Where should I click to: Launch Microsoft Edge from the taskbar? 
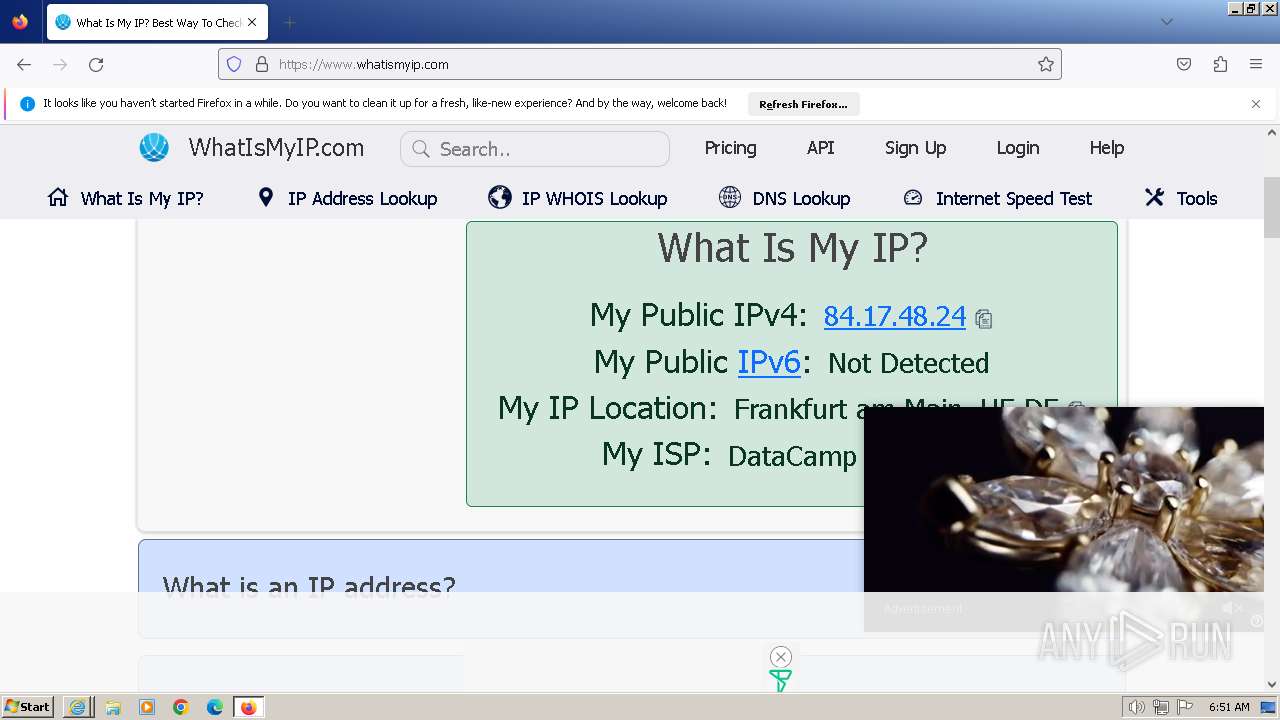(215, 707)
